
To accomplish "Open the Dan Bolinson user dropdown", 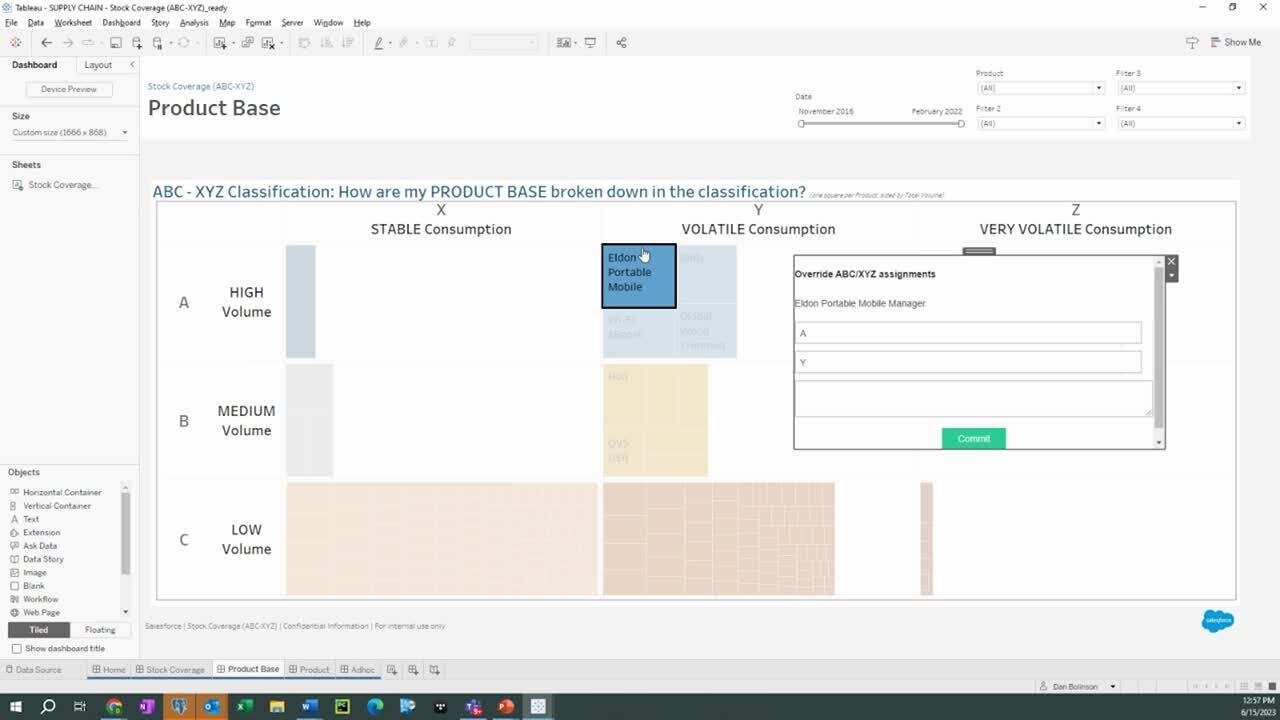I will tap(1078, 686).
